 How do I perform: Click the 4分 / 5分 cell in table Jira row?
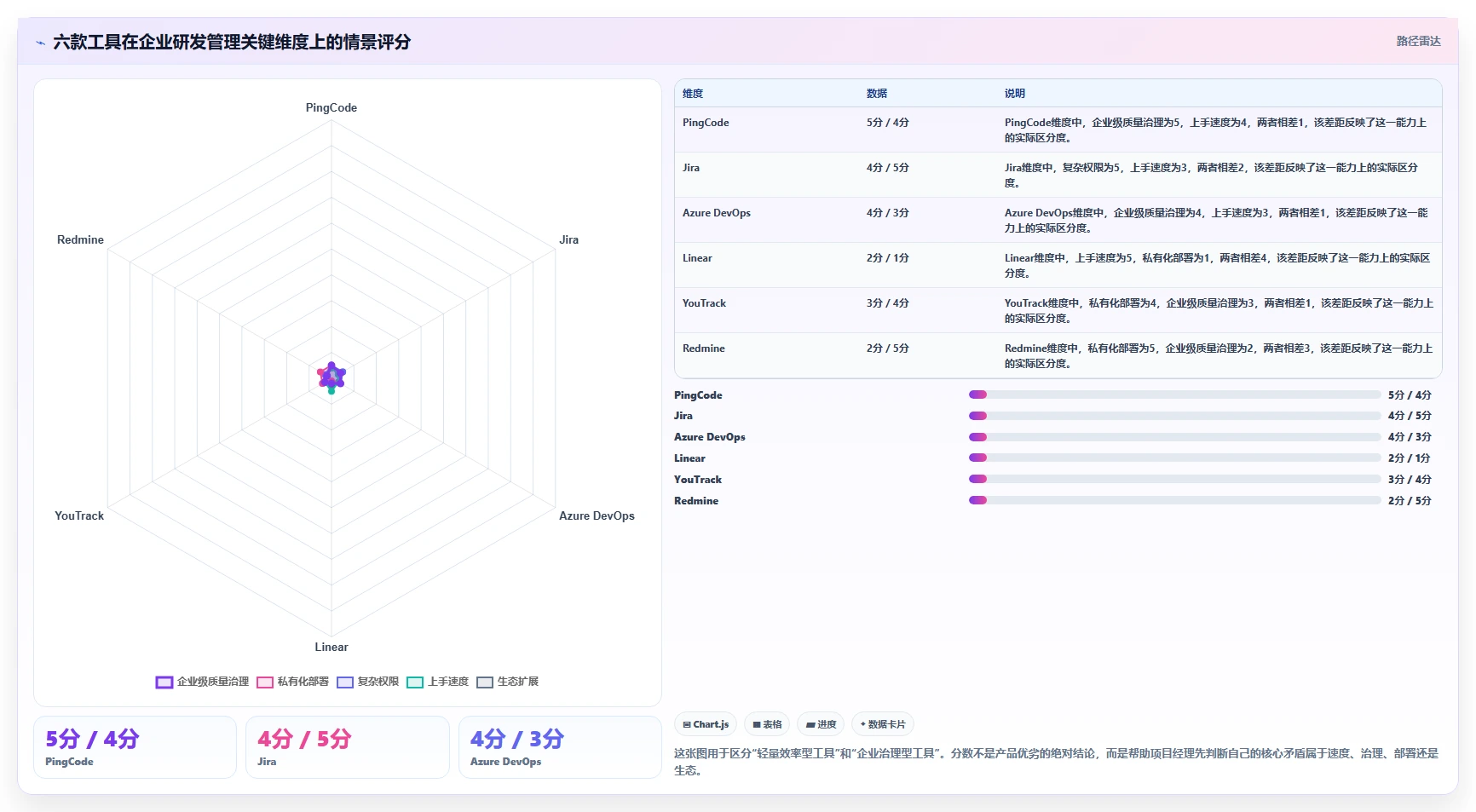click(888, 168)
